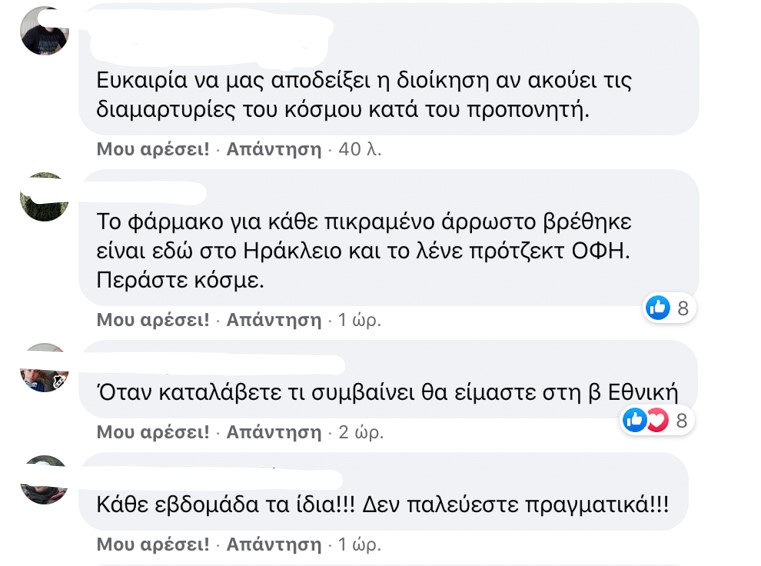Open the avatar of the φάρμακο commenter
Viewport: 761px width, 566px height.
[44, 197]
